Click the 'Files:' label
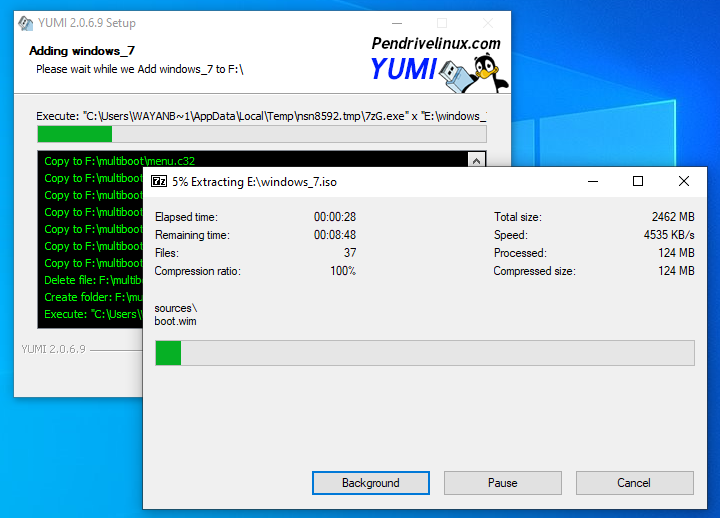This screenshot has height=518, width=720. (167, 253)
